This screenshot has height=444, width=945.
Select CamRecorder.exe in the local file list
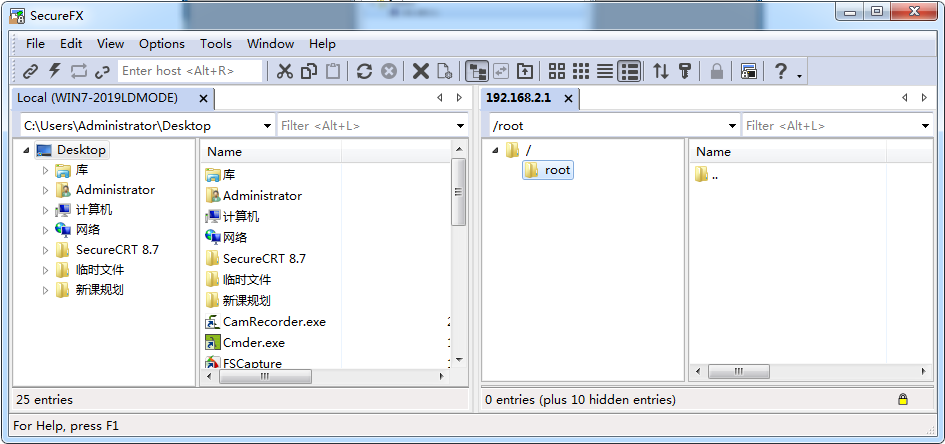(x=265, y=322)
